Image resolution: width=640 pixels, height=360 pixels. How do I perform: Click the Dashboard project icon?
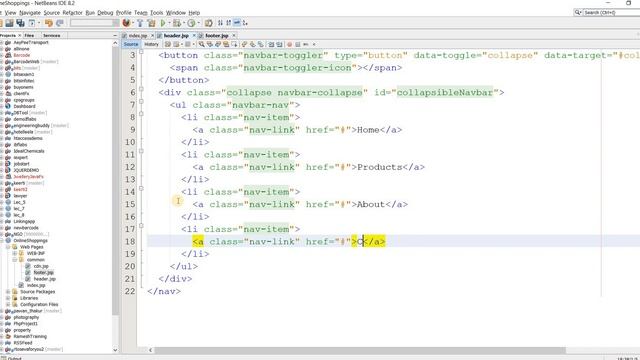8,106
